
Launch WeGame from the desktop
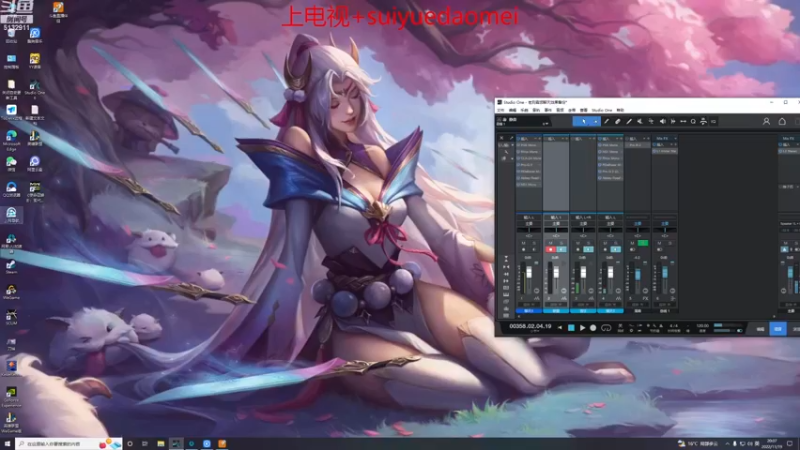click(x=11, y=292)
